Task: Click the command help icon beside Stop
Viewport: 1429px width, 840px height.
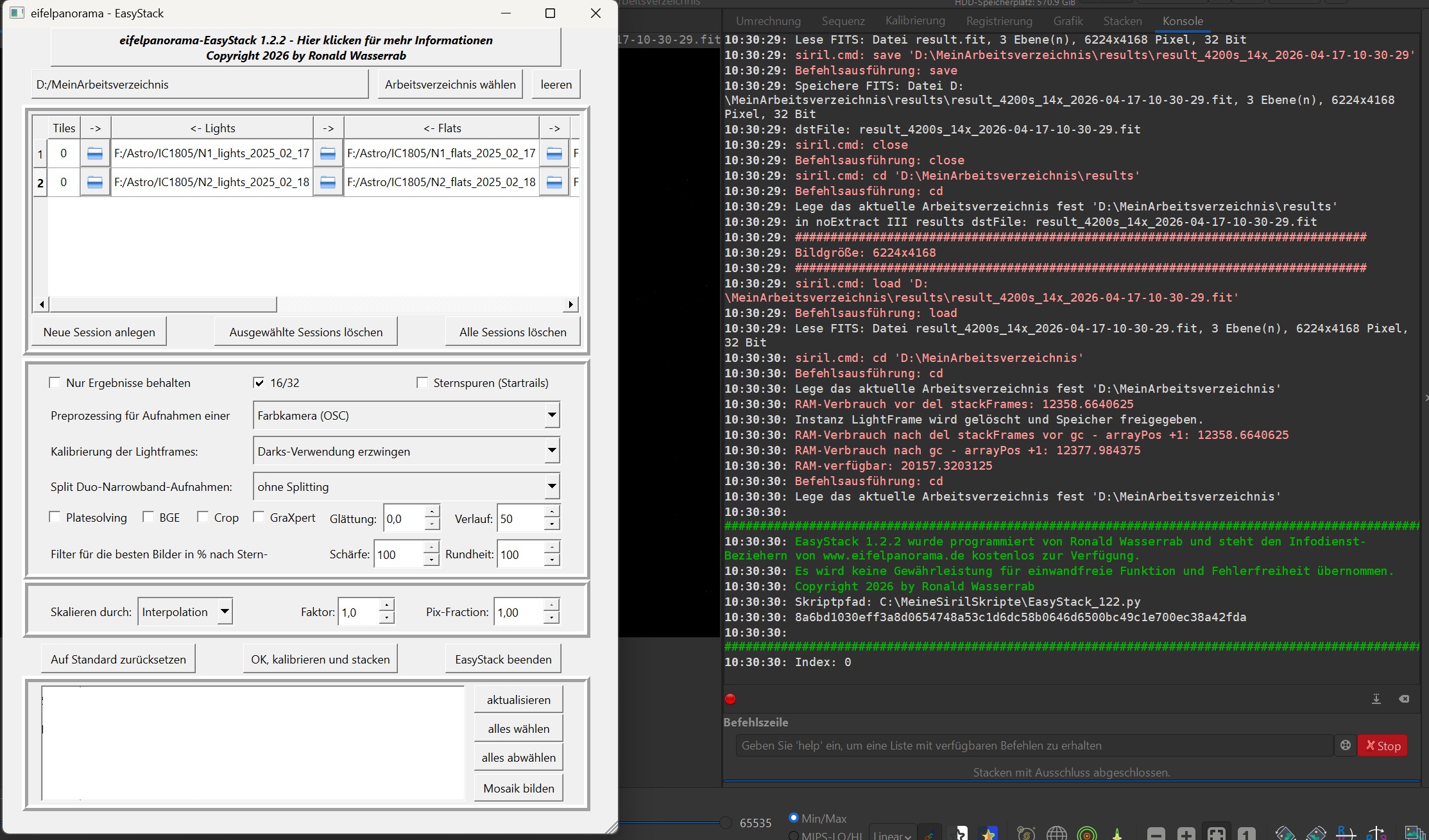Action: 1346,745
